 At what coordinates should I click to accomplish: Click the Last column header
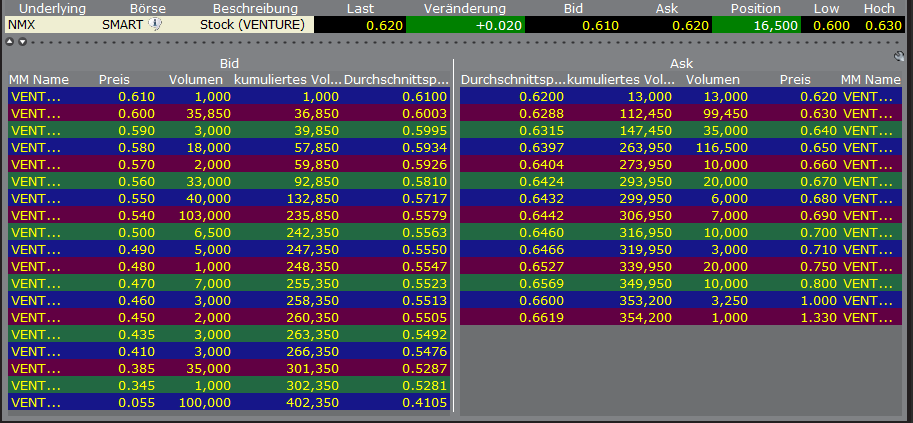coord(360,9)
